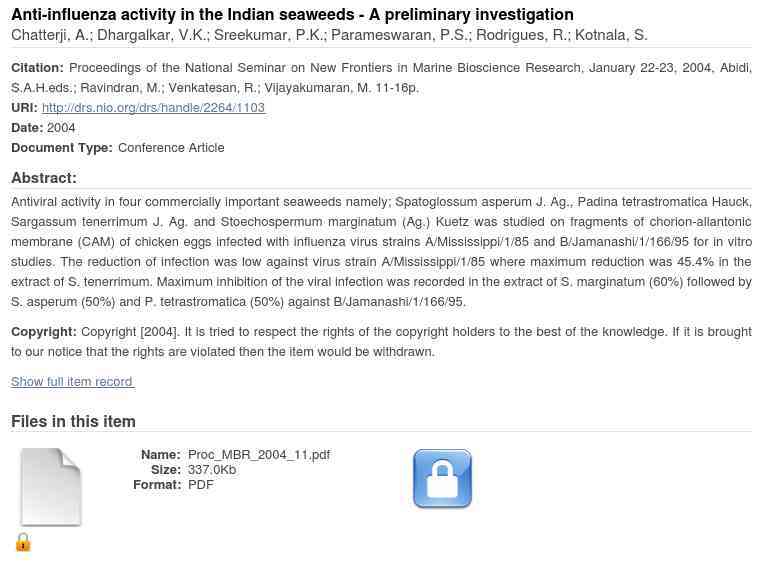Click the small orange lock under the file

[23, 542]
